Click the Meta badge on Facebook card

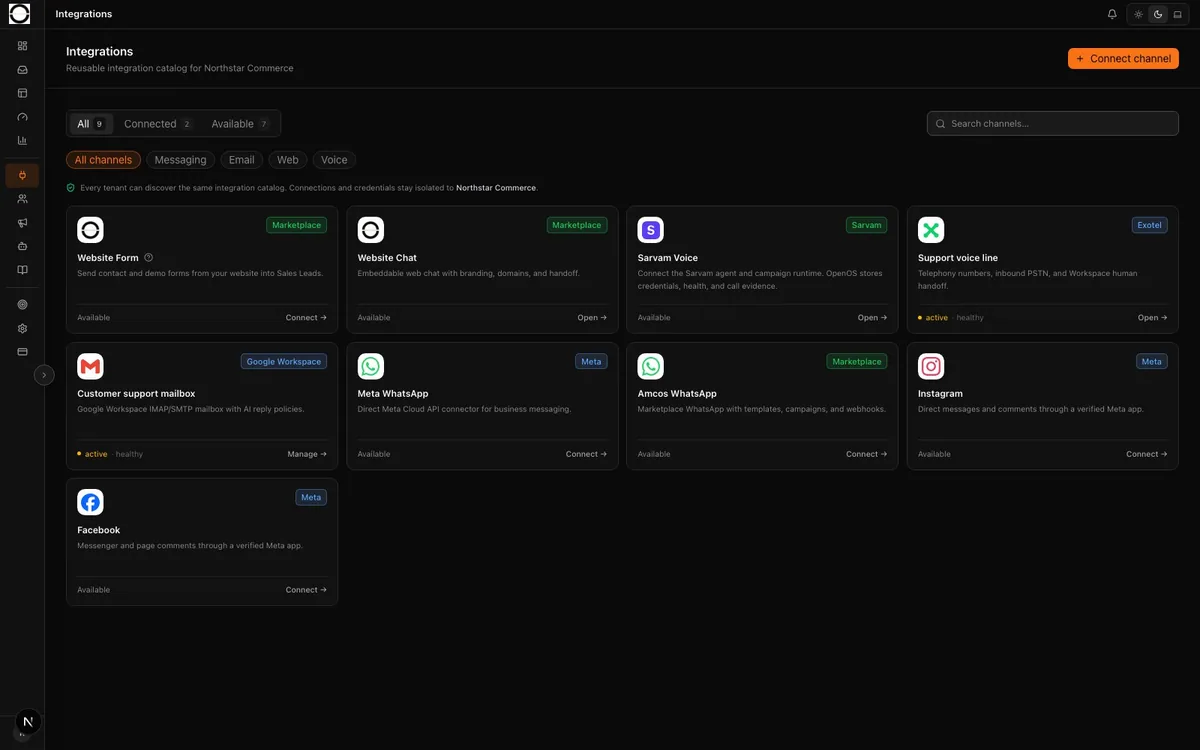tap(311, 497)
